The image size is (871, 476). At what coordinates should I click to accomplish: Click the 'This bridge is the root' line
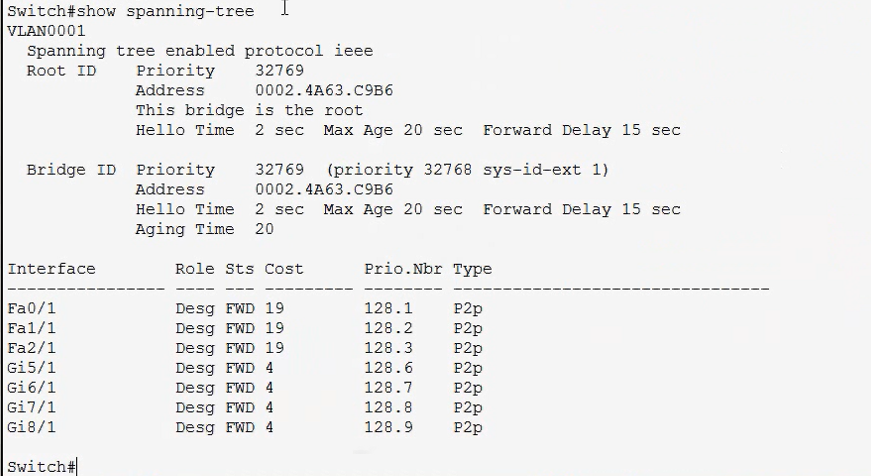coord(249,110)
